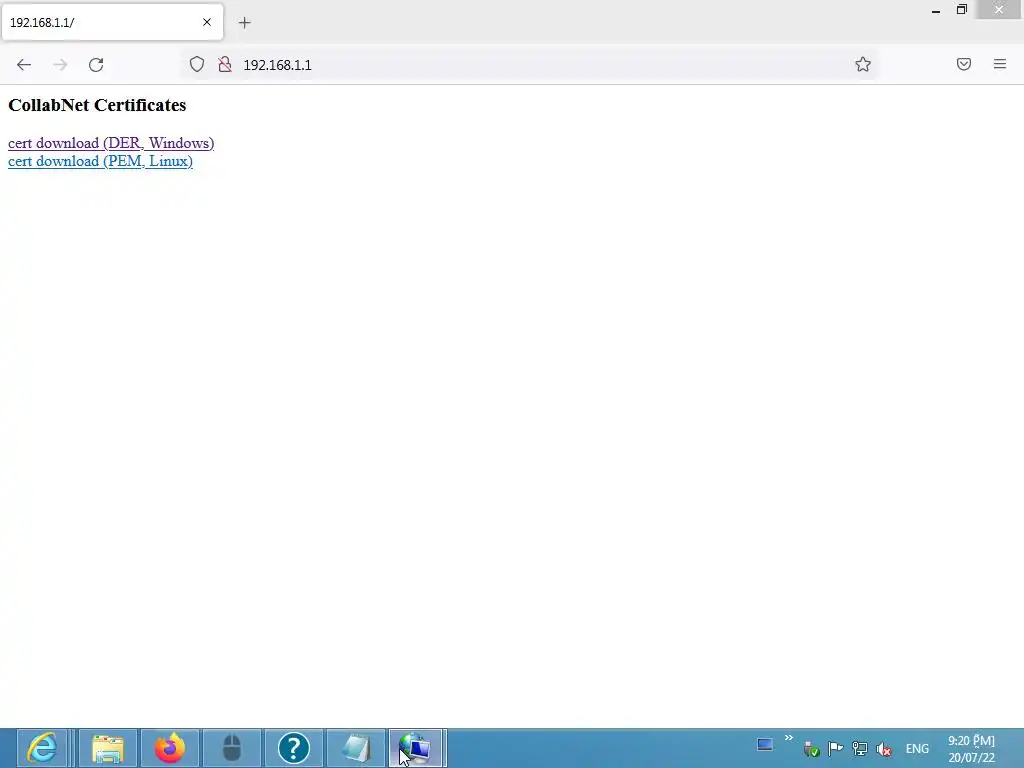Select the 192.168.1.1/ tab
This screenshot has height=768, width=1024.
(x=112, y=22)
